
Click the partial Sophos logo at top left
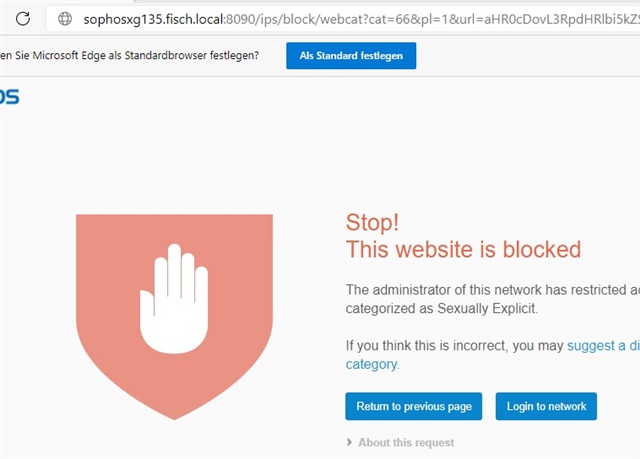pos(9,97)
